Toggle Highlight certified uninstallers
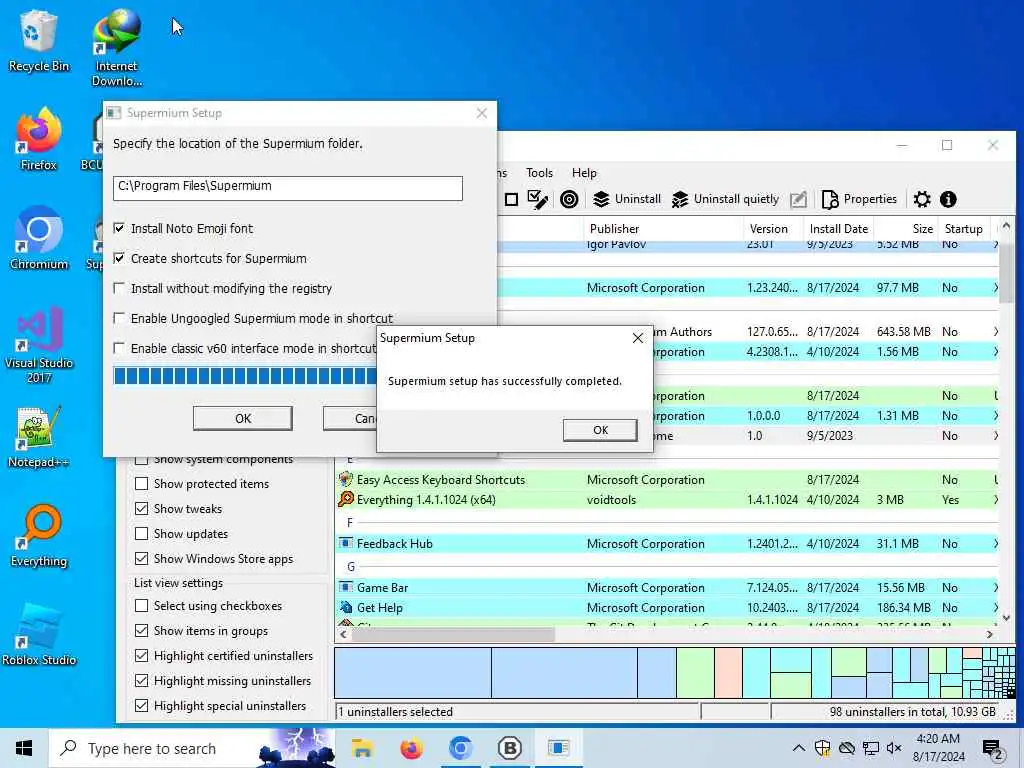 coord(141,655)
